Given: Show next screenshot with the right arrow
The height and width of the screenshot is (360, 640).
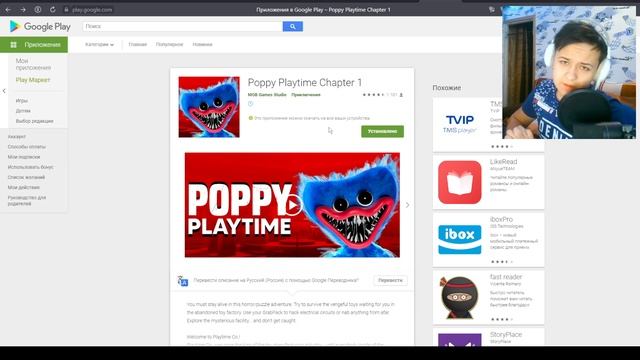Looking at the screenshot, I should coord(407,205).
